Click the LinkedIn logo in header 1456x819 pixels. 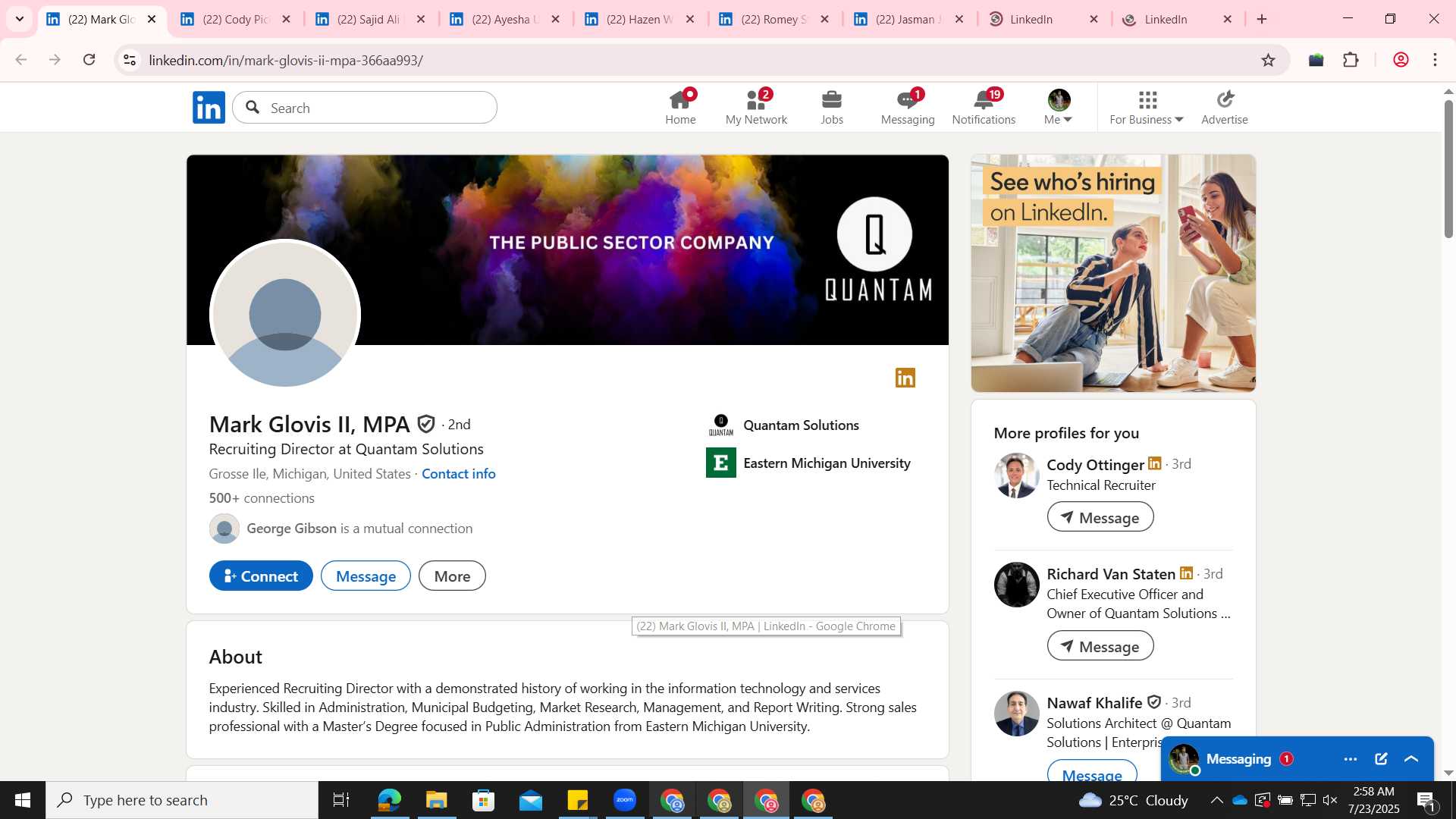209,108
